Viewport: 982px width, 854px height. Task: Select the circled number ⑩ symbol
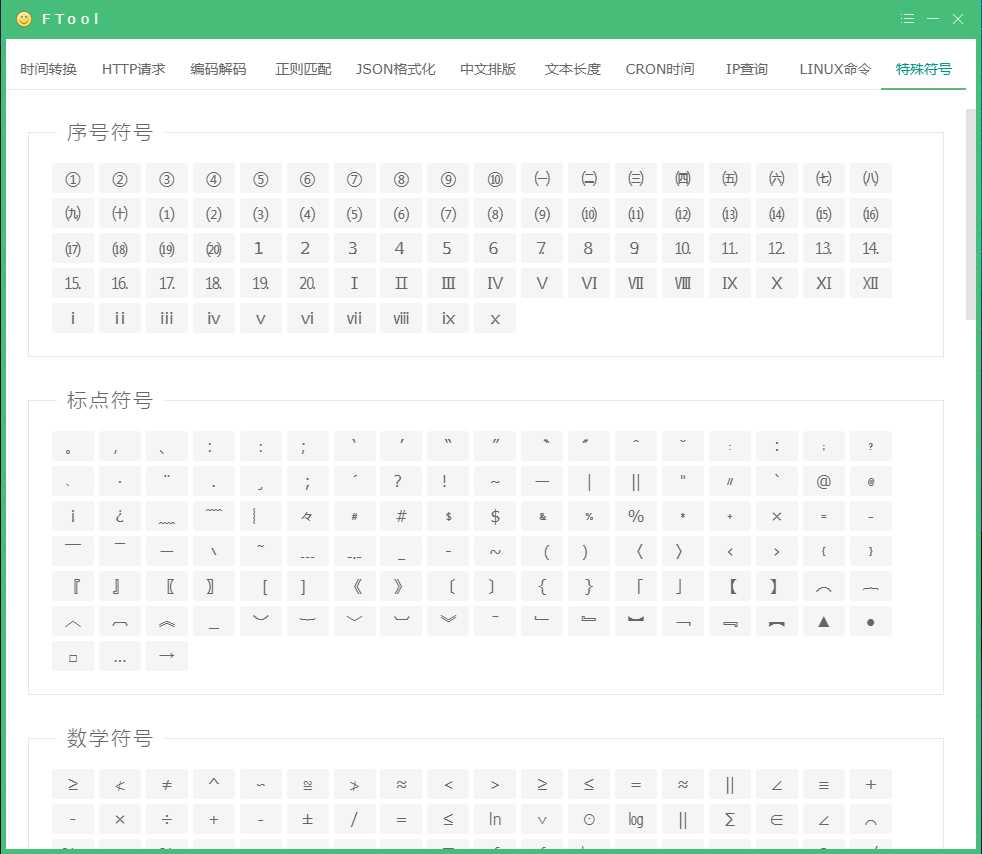click(x=495, y=179)
